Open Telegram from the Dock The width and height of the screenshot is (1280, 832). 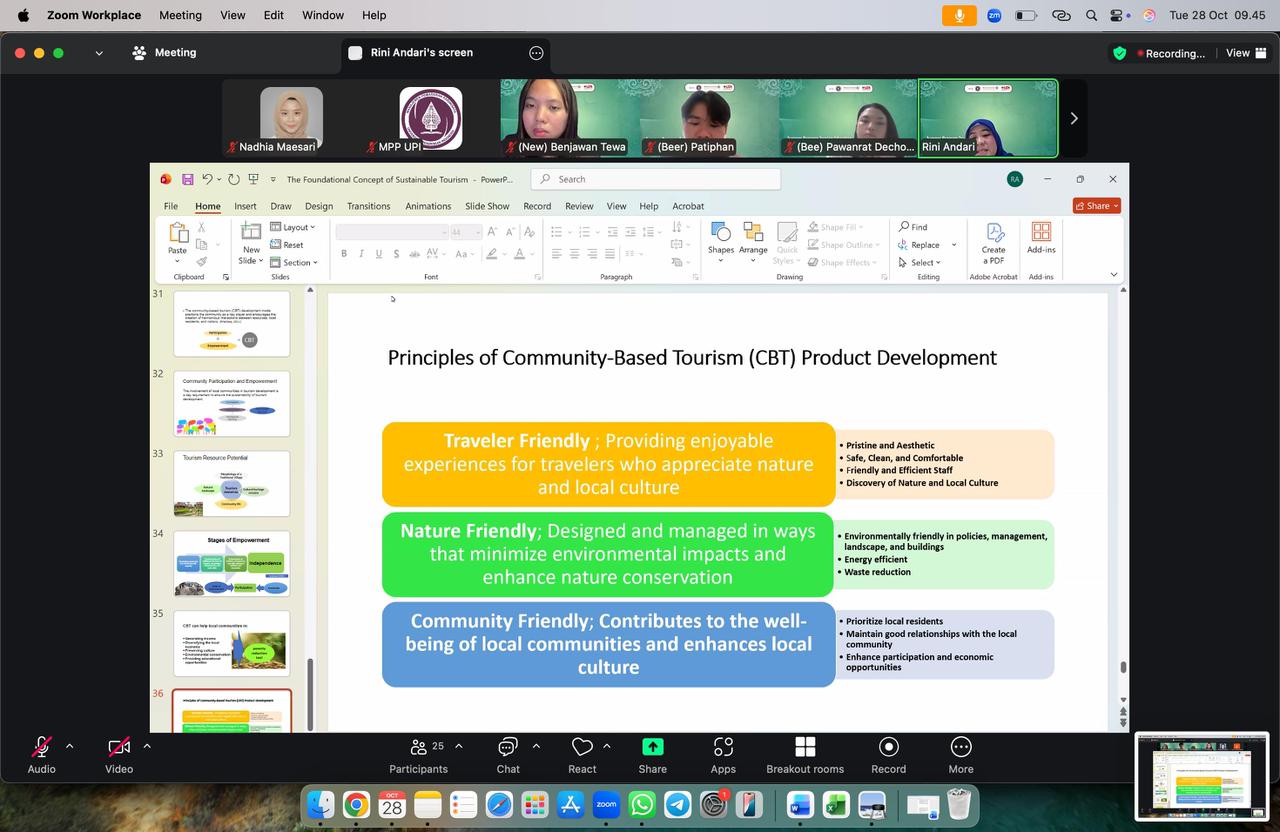[678, 804]
